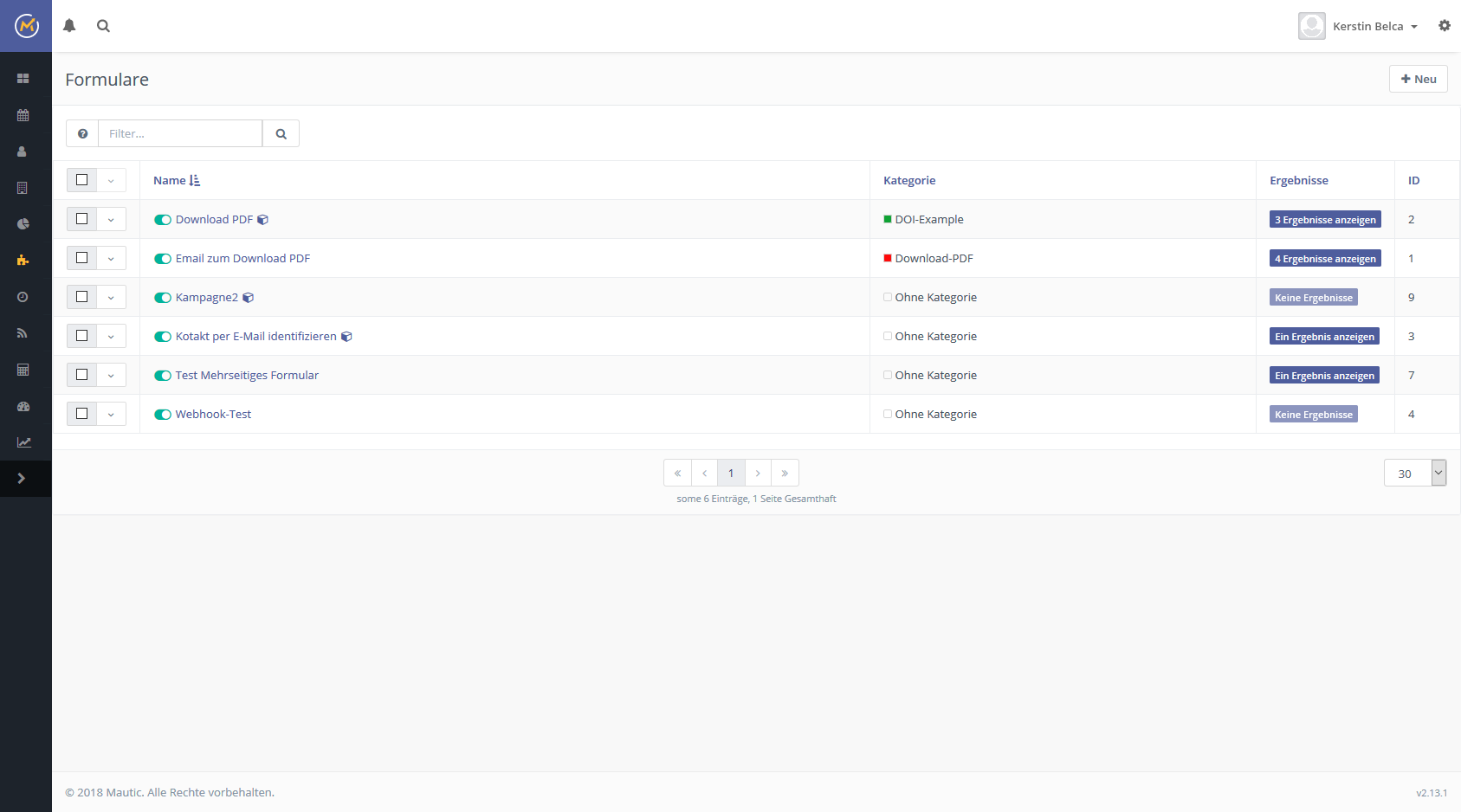Viewport: 1461px width, 812px height.
Task: Open 4 Ergebnisse anzeigen results
Action: (x=1325, y=259)
